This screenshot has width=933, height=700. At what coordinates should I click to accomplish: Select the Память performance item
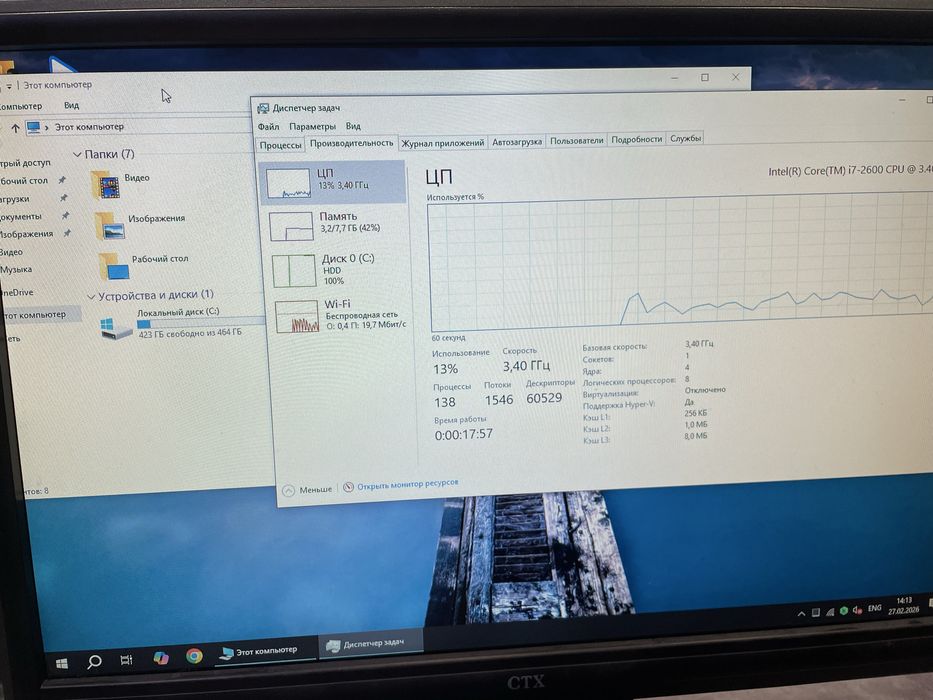coord(337,225)
